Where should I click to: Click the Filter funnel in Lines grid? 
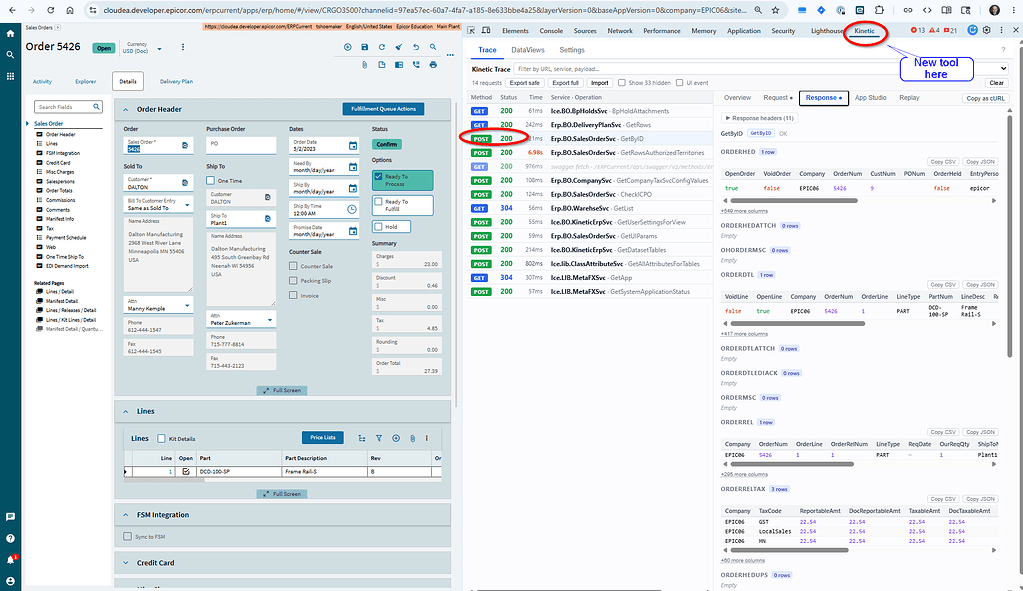378,438
